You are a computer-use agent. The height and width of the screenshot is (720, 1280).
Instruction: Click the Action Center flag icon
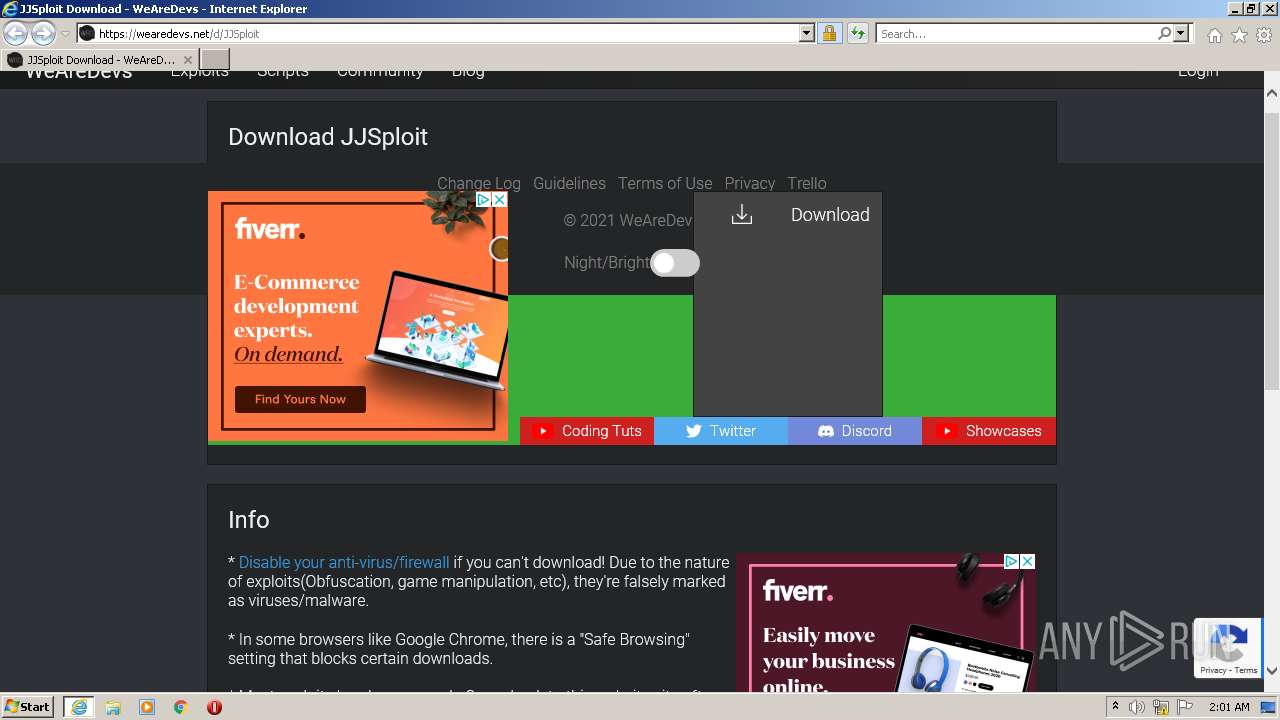pos(1185,707)
